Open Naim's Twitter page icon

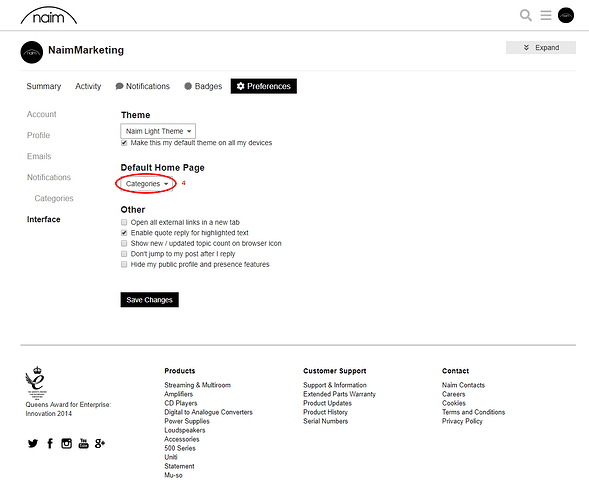point(33,443)
